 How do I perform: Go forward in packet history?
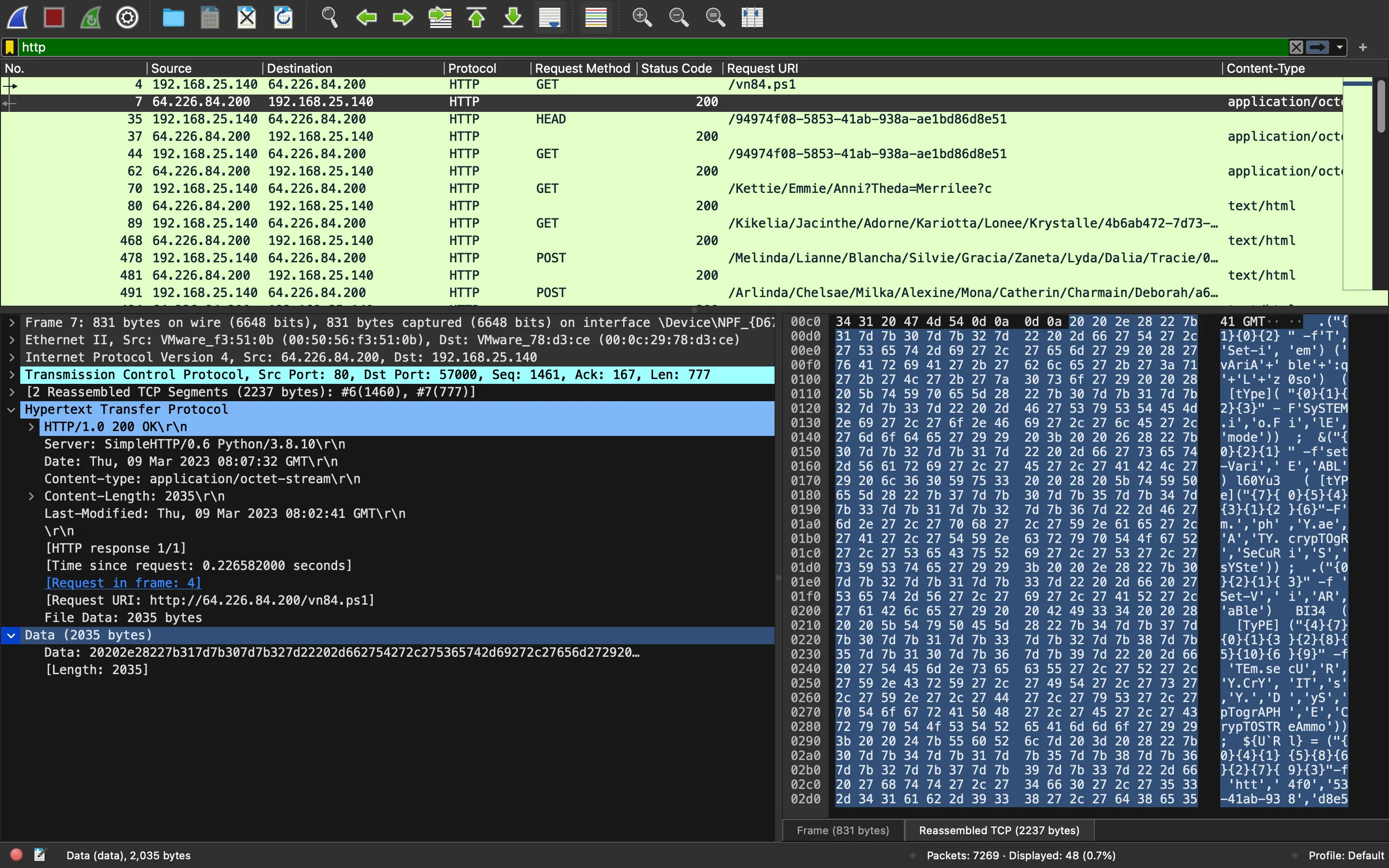click(403, 17)
